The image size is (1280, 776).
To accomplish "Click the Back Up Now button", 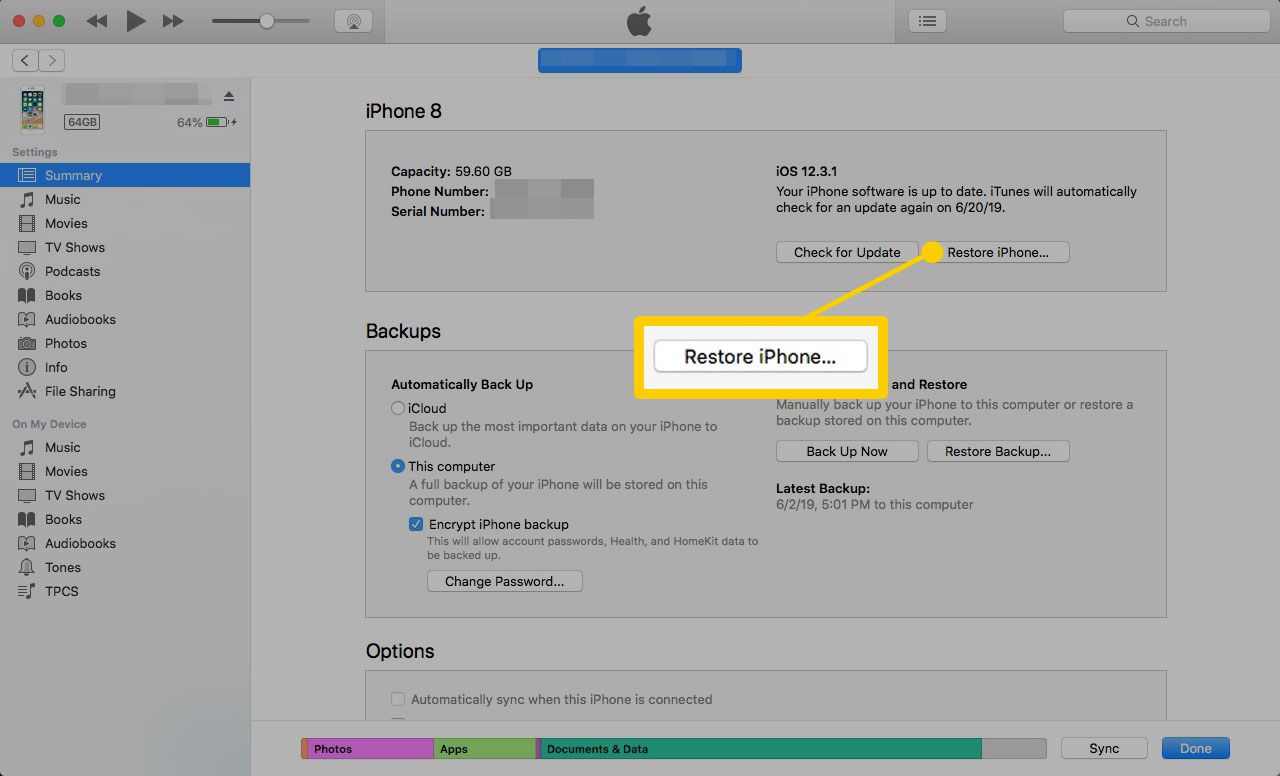I will pos(847,451).
